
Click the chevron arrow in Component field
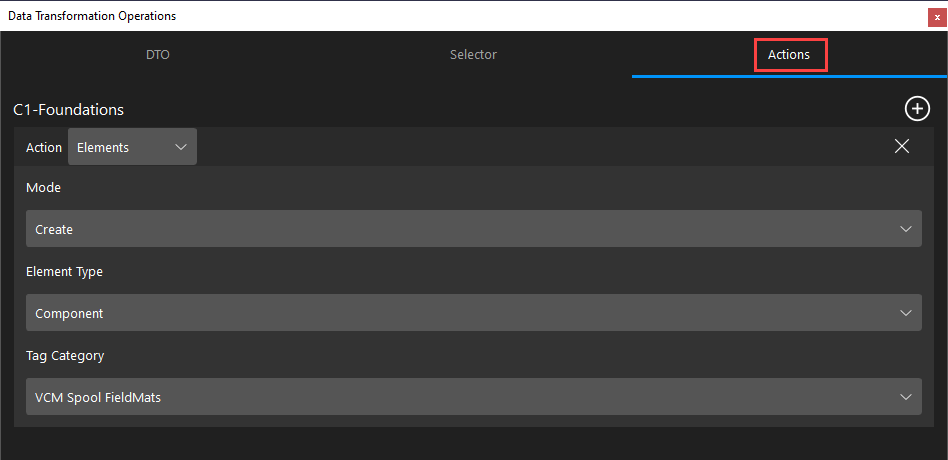click(x=906, y=313)
